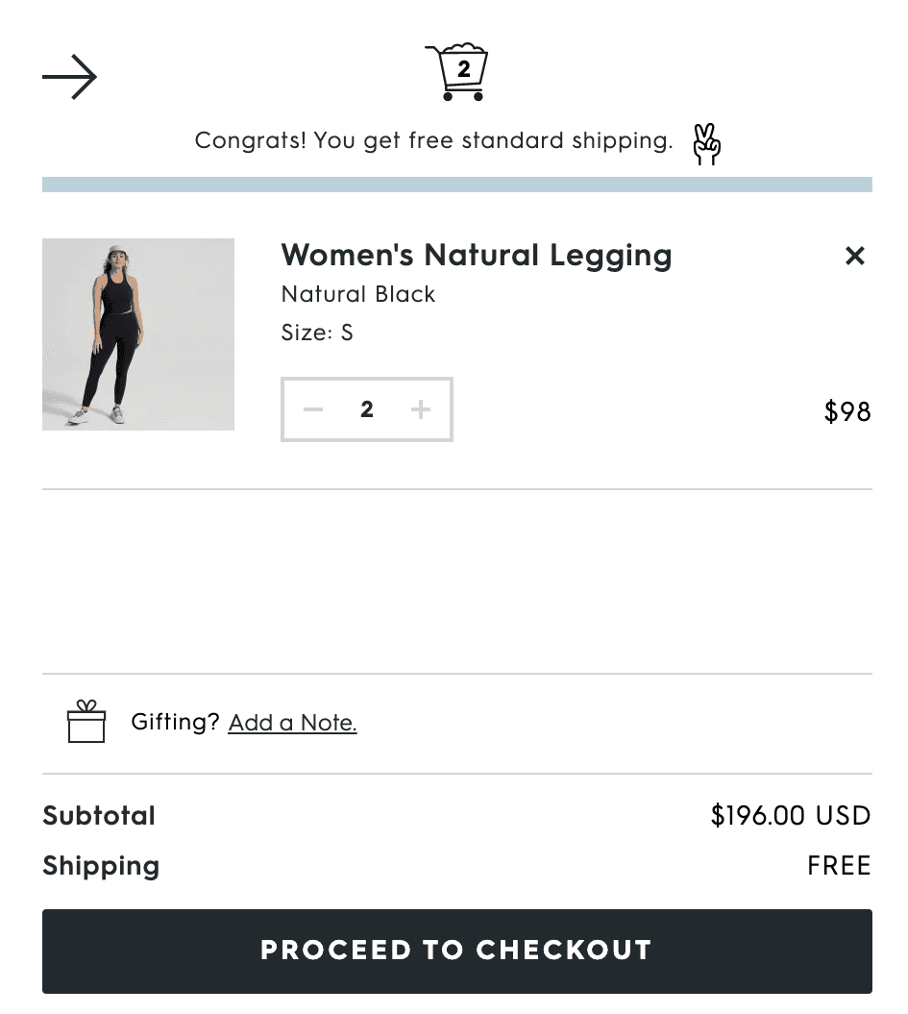Click the quantity value 2 in stepper
Viewport: 908px width, 1014px height.
click(x=367, y=409)
